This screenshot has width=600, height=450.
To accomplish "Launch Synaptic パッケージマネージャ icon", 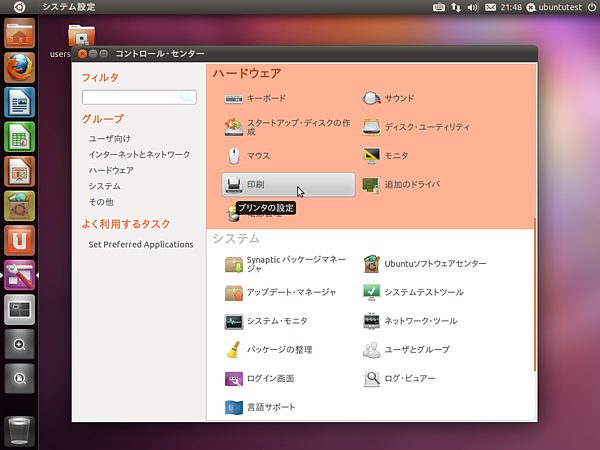I will click(x=233, y=264).
